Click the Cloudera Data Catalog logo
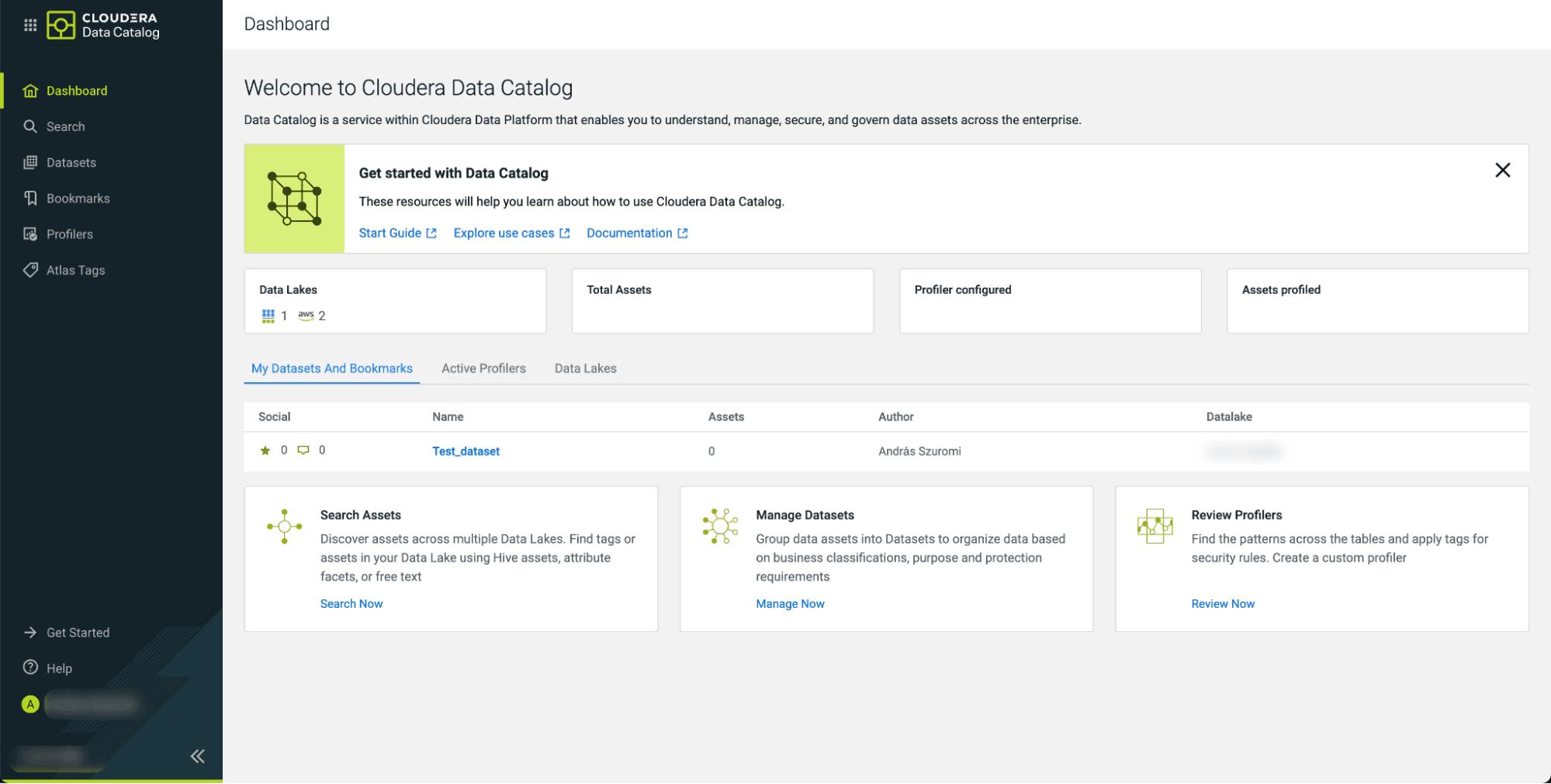Screen dimensions: 1551x784 (x=104, y=25)
